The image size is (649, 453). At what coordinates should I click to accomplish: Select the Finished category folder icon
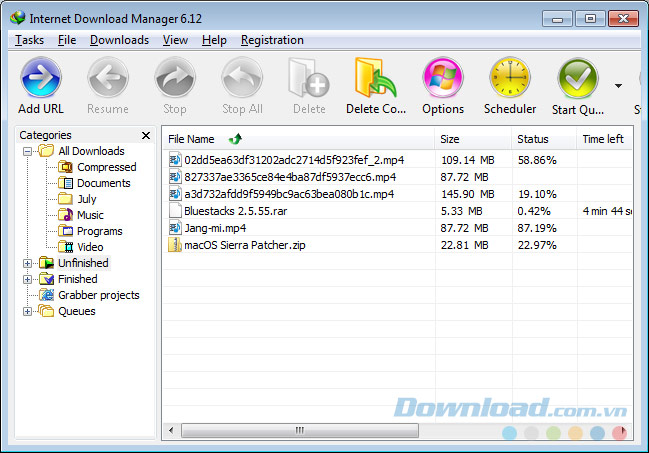[46, 279]
